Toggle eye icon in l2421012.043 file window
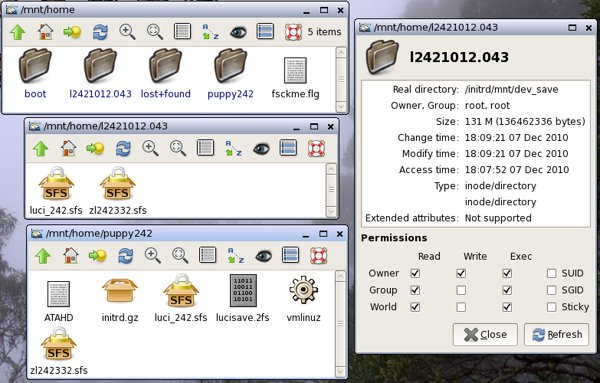This screenshot has width=600, height=383. click(x=261, y=148)
